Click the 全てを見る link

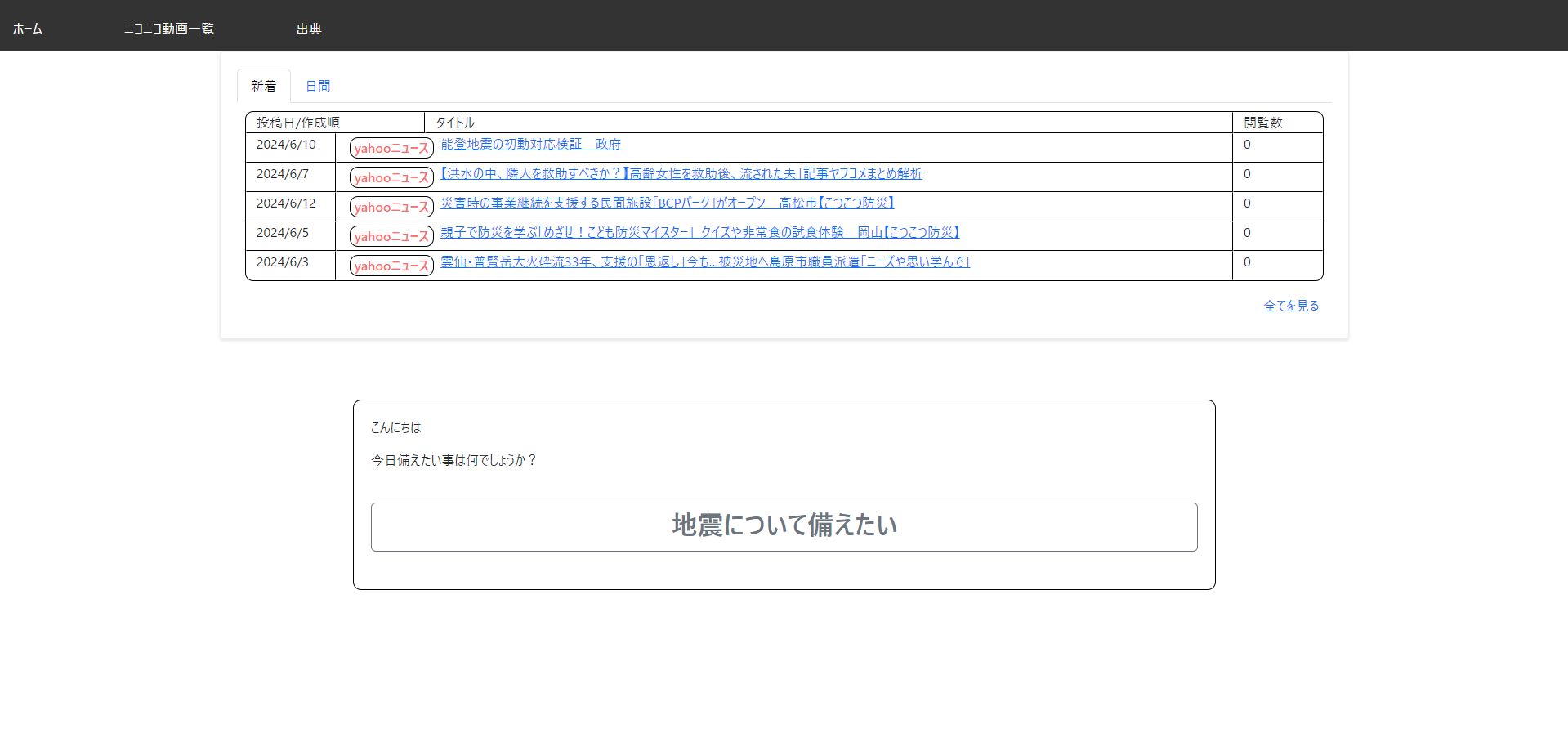(x=1289, y=306)
